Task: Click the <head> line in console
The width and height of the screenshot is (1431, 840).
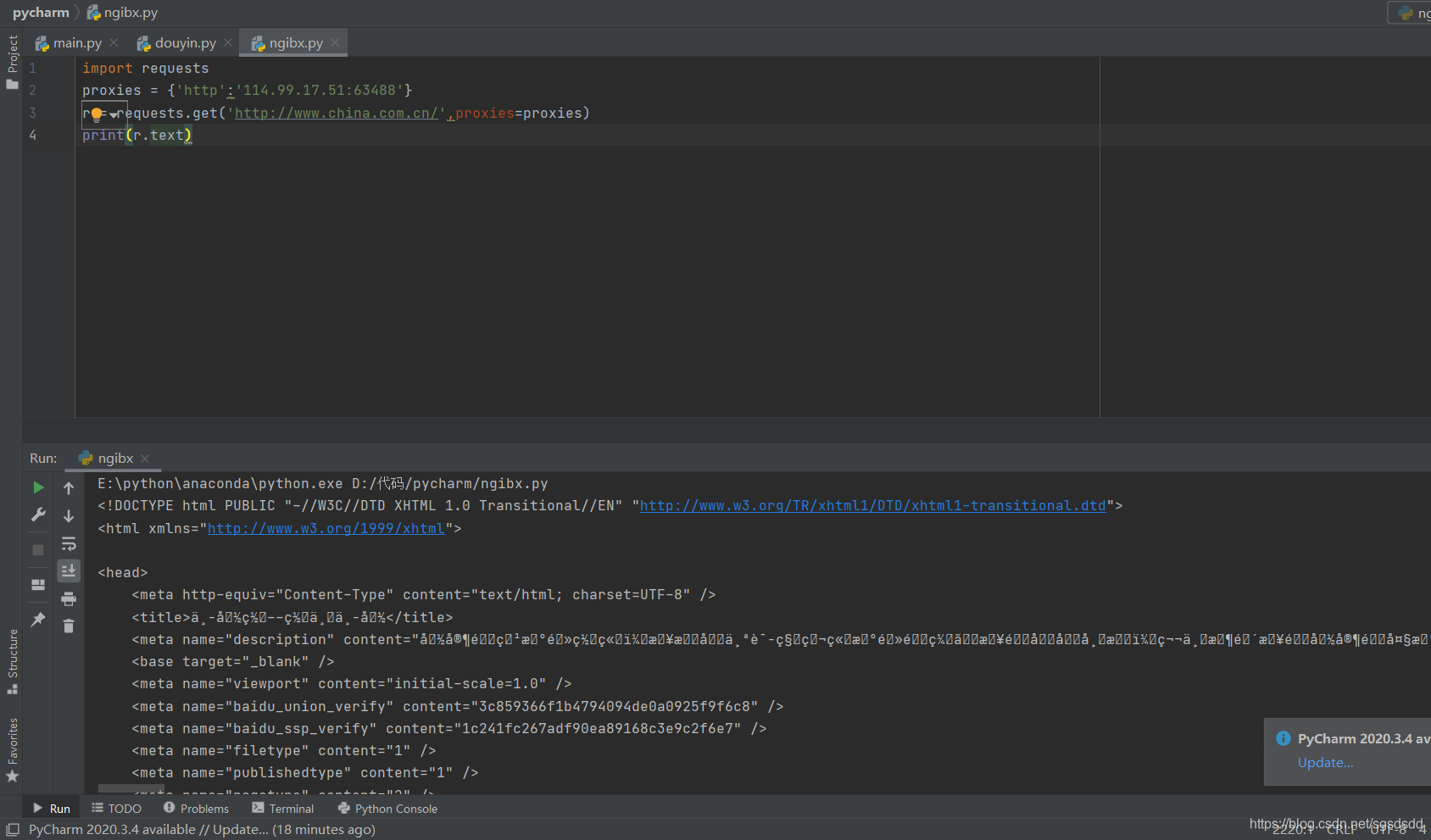Action: (x=122, y=573)
